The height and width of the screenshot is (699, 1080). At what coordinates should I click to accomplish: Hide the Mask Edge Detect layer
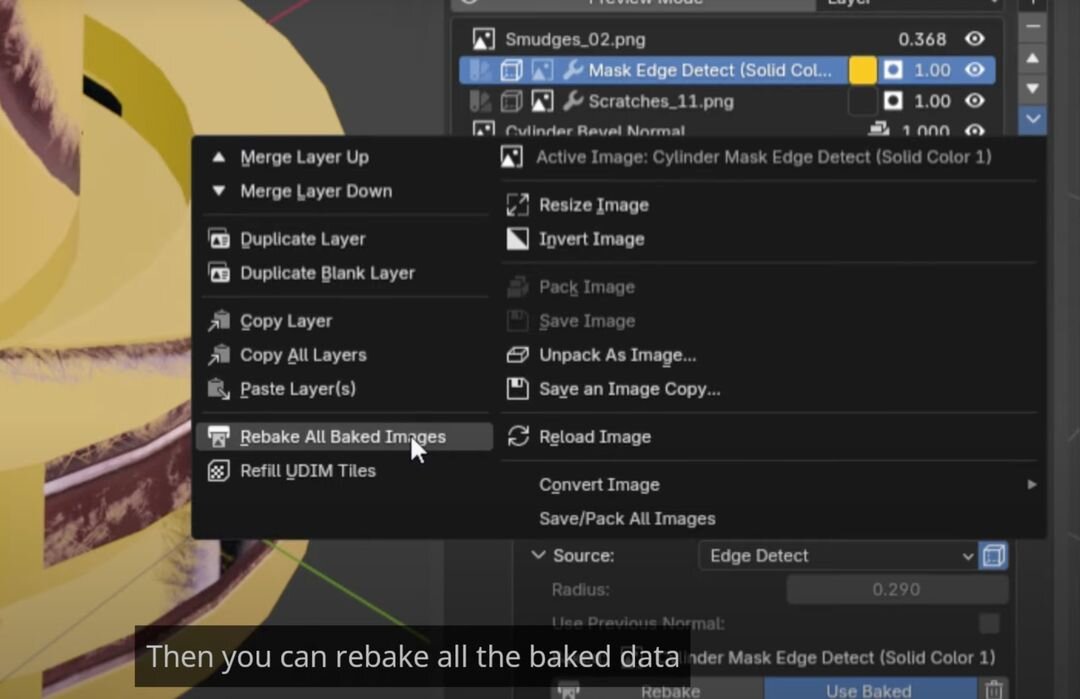tap(975, 70)
